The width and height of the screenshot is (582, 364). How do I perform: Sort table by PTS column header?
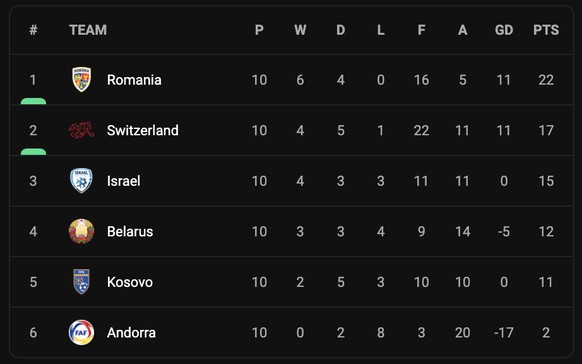click(x=546, y=30)
